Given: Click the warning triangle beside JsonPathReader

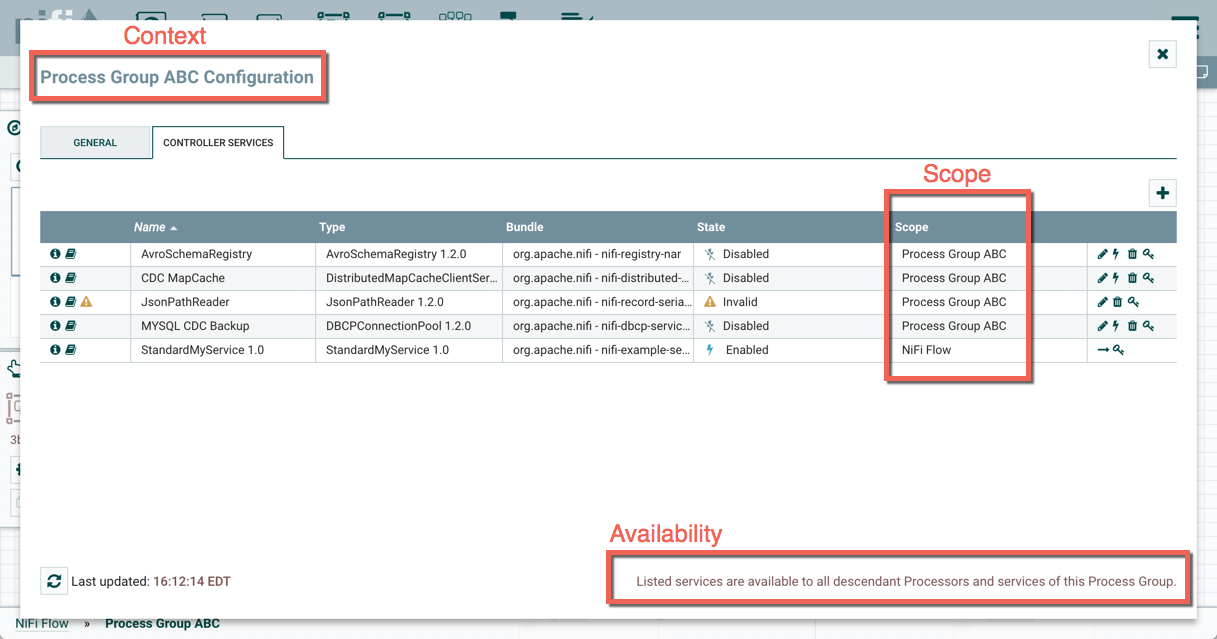Looking at the screenshot, I should [x=85, y=302].
